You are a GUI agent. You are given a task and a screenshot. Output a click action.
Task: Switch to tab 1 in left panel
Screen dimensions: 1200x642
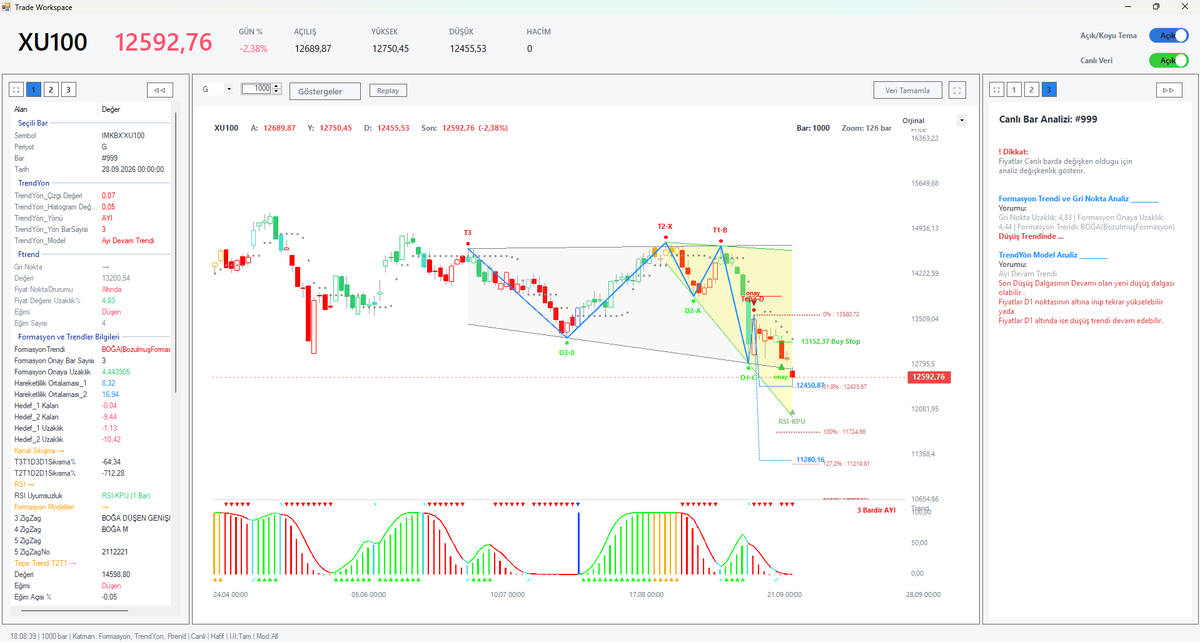tap(34, 90)
